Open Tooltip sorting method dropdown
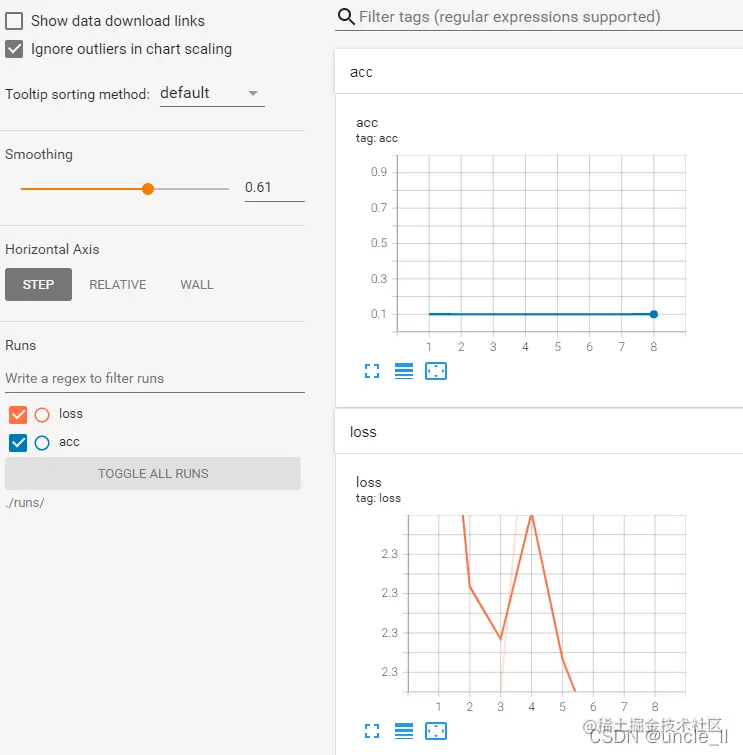The image size is (743, 755). click(212, 93)
